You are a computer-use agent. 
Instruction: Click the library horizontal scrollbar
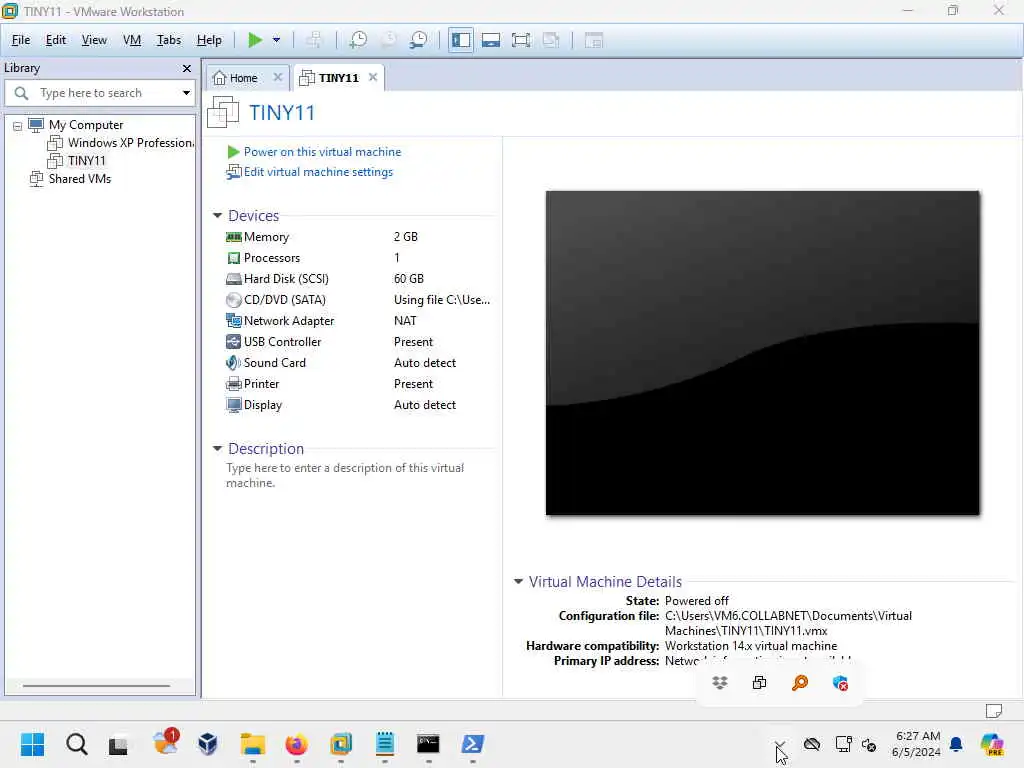coord(97,686)
